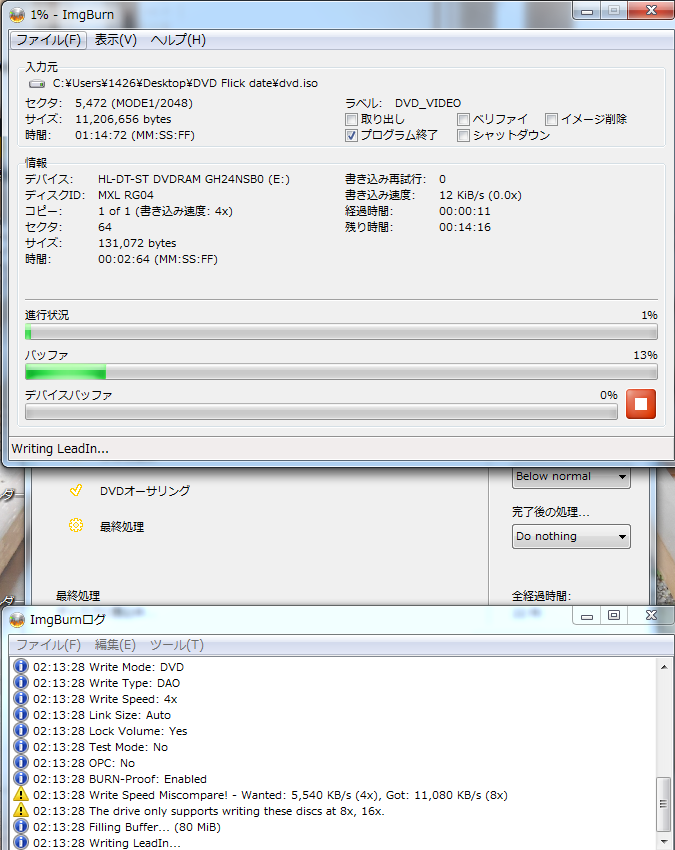This screenshot has height=850, width=675.
Task: Click the デバイスバッファ progress bar
Action: coord(321,412)
